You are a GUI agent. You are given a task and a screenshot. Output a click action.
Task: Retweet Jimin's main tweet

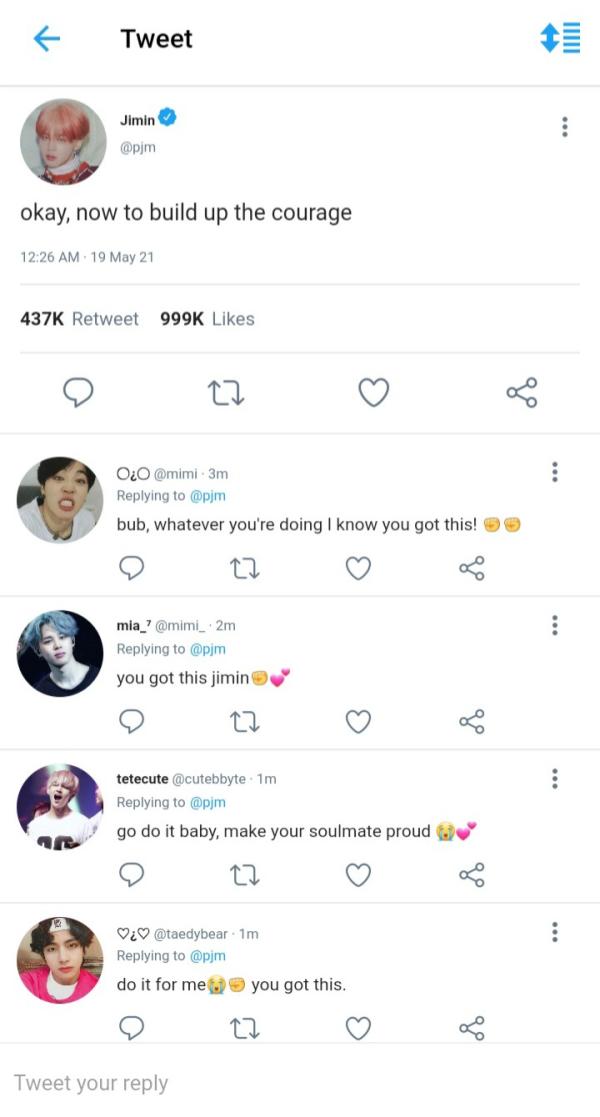click(x=227, y=393)
